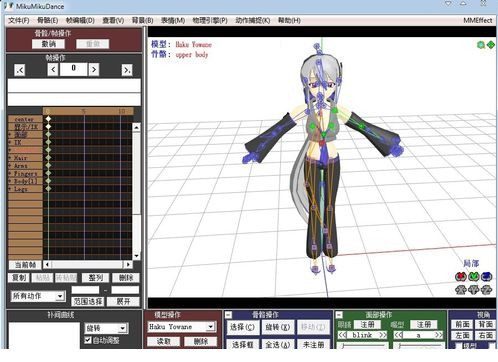
Task: Click the green viewport move icon
Action: tap(491, 45)
